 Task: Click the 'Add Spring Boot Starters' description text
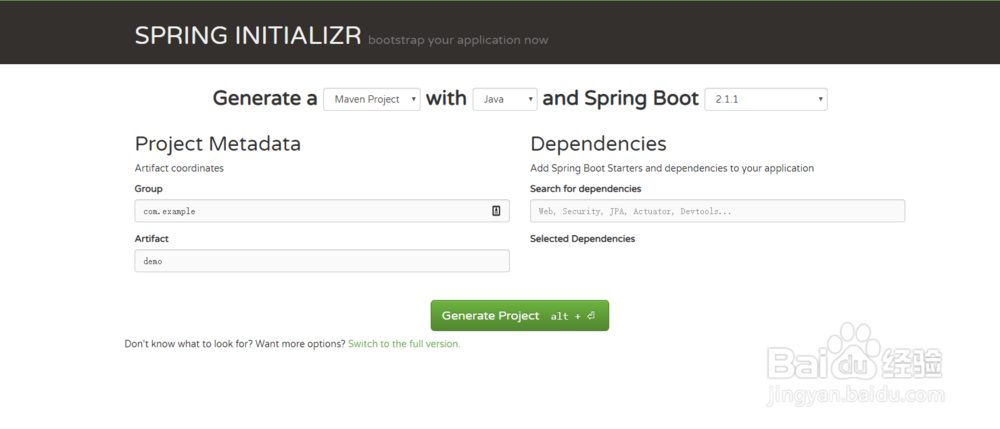pos(672,168)
